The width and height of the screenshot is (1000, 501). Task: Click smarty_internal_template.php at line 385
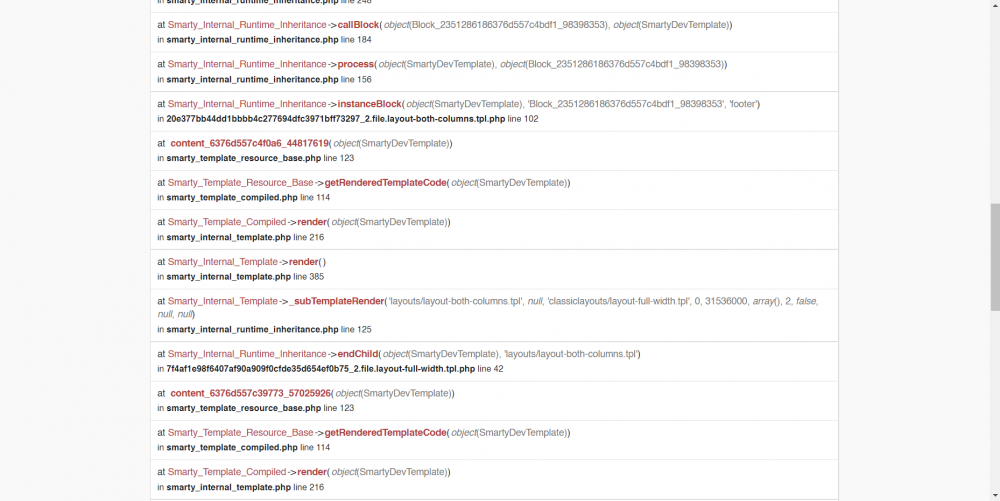pyautogui.click(x=228, y=277)
